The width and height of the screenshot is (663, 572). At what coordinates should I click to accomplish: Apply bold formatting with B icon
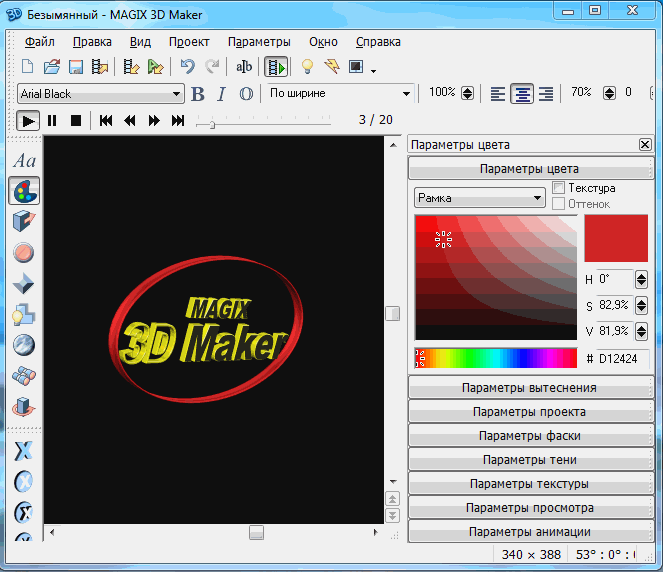point(197,94)
